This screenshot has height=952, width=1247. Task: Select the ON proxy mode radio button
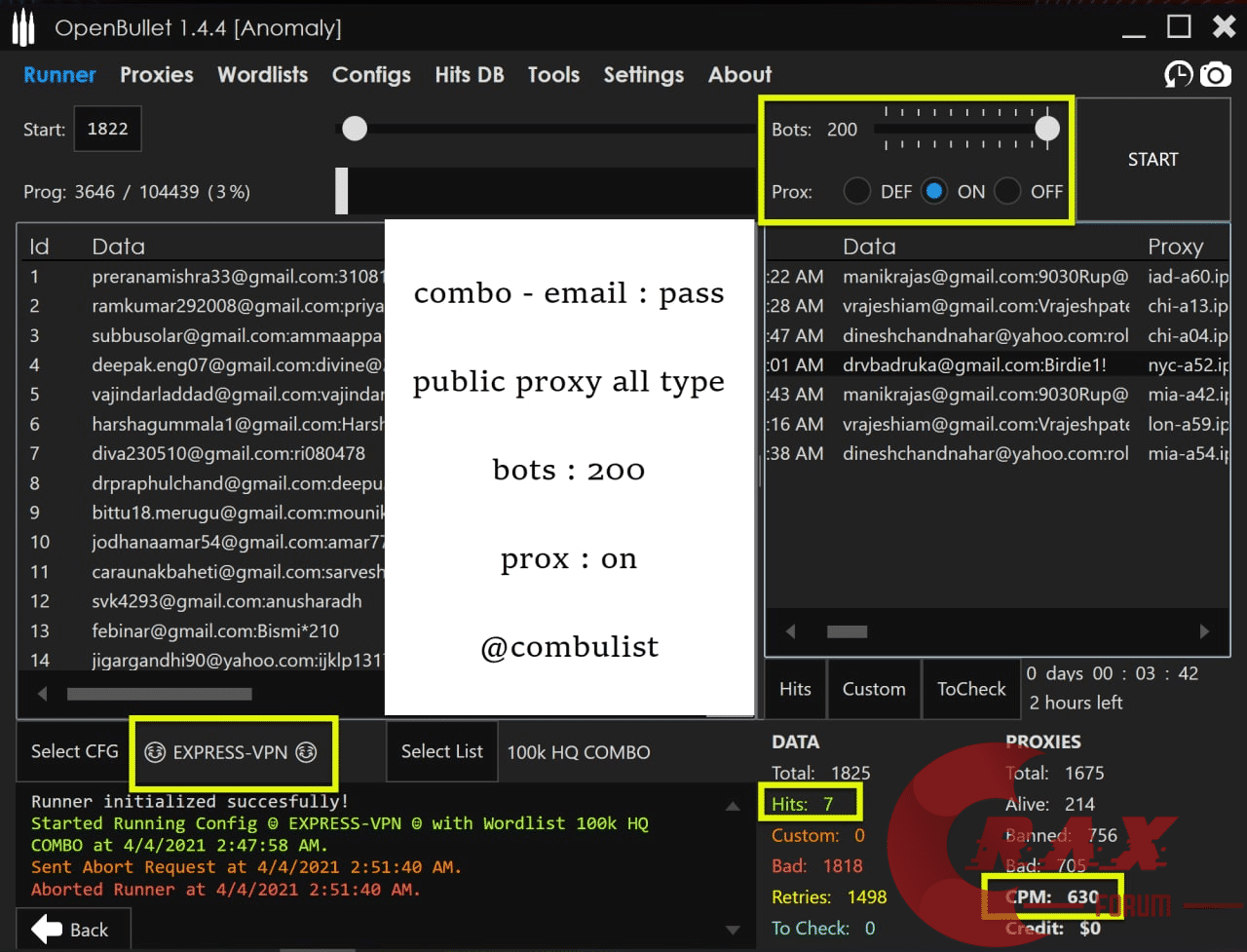(934, 191)
